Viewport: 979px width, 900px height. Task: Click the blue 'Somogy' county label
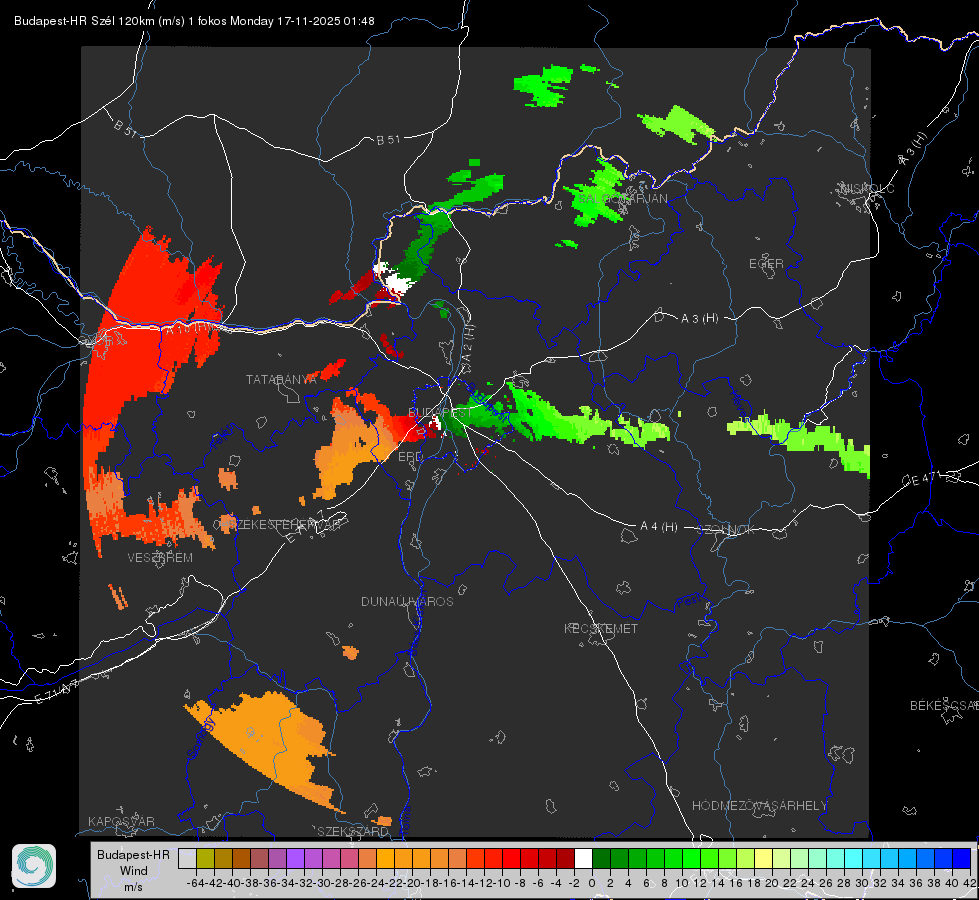click(201, 738)
